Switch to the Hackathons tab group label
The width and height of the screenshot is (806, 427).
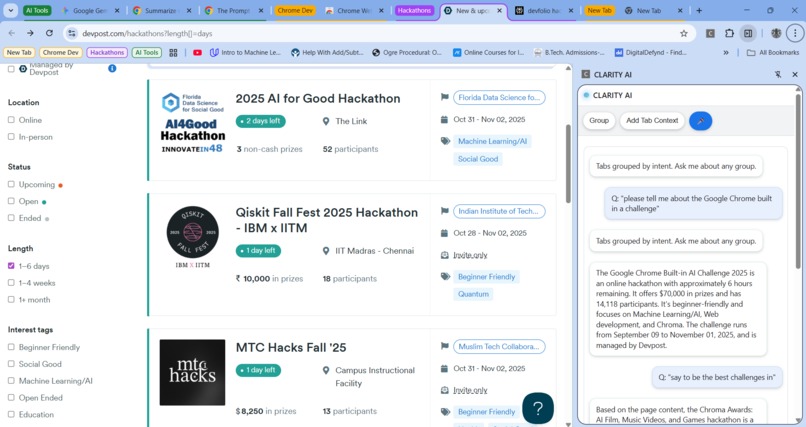coord(414,10)
